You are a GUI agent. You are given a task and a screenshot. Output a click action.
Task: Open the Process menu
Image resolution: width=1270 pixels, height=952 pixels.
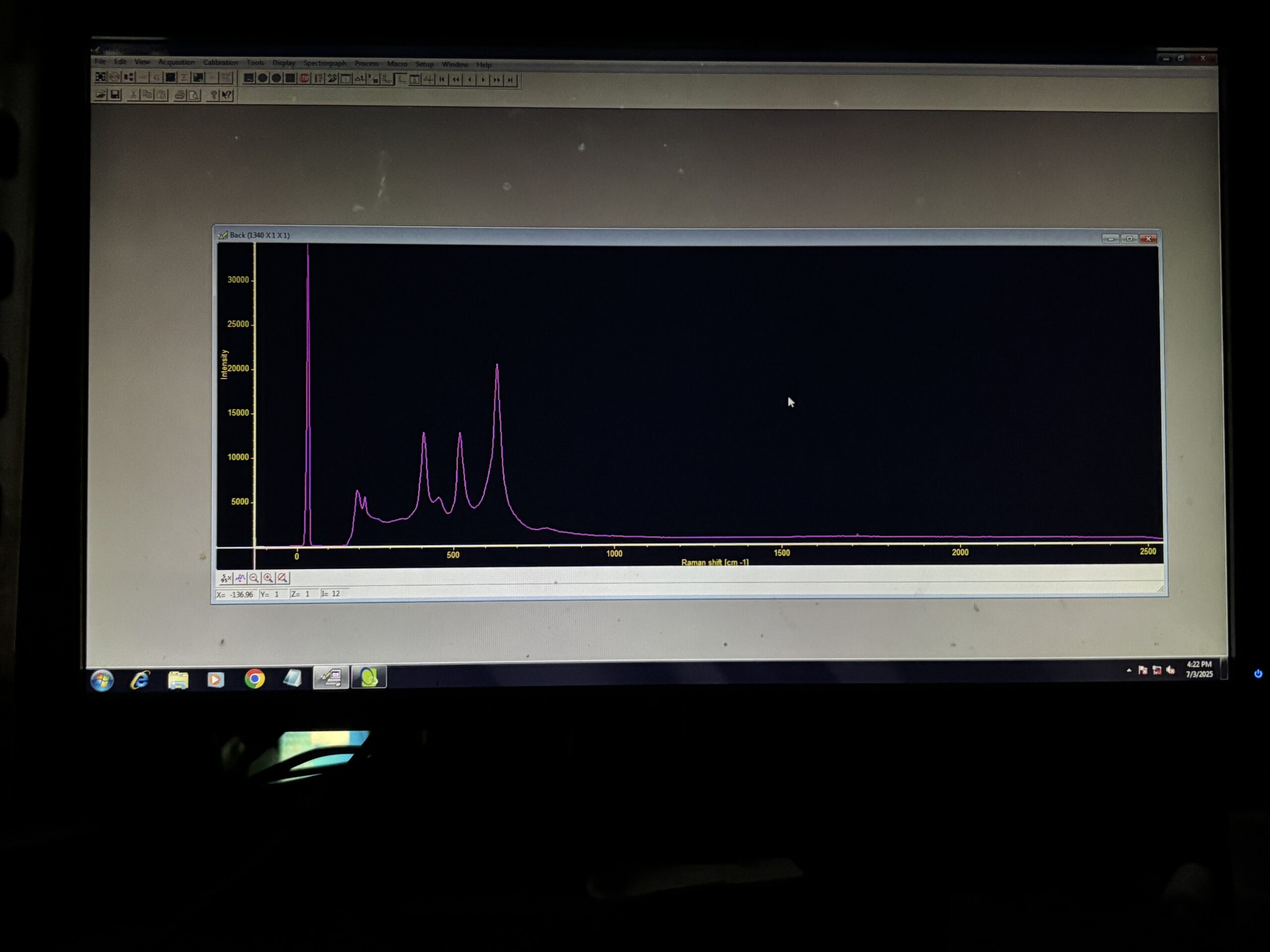pyautogui.click(x=366, y=63)
